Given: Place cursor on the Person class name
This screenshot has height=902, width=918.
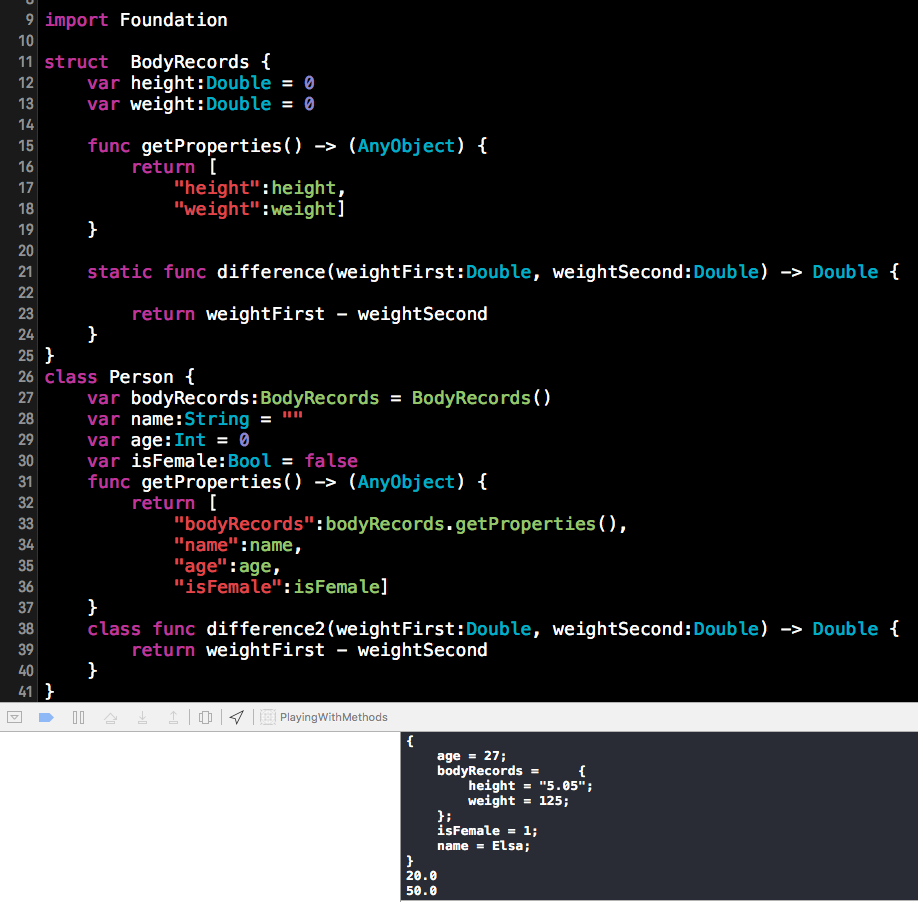Looking at the screenshot, I should (x=140, y=376).
